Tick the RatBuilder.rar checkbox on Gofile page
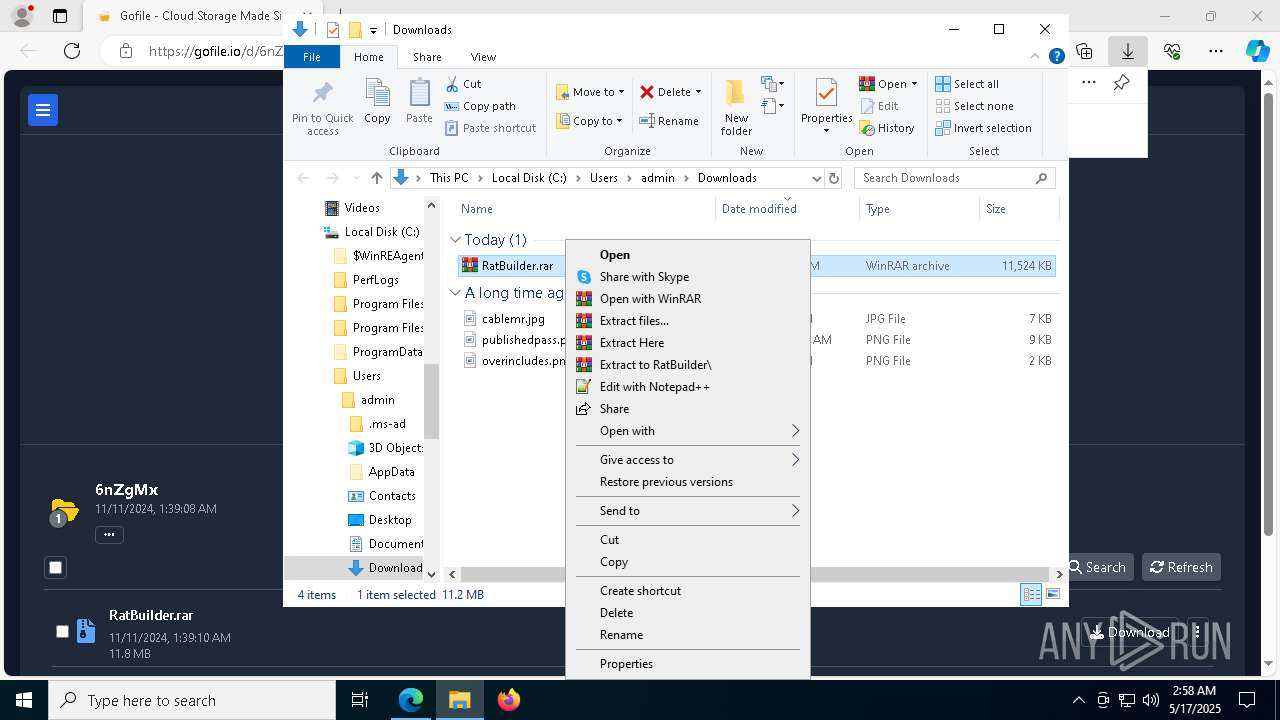 click(62, 631)
